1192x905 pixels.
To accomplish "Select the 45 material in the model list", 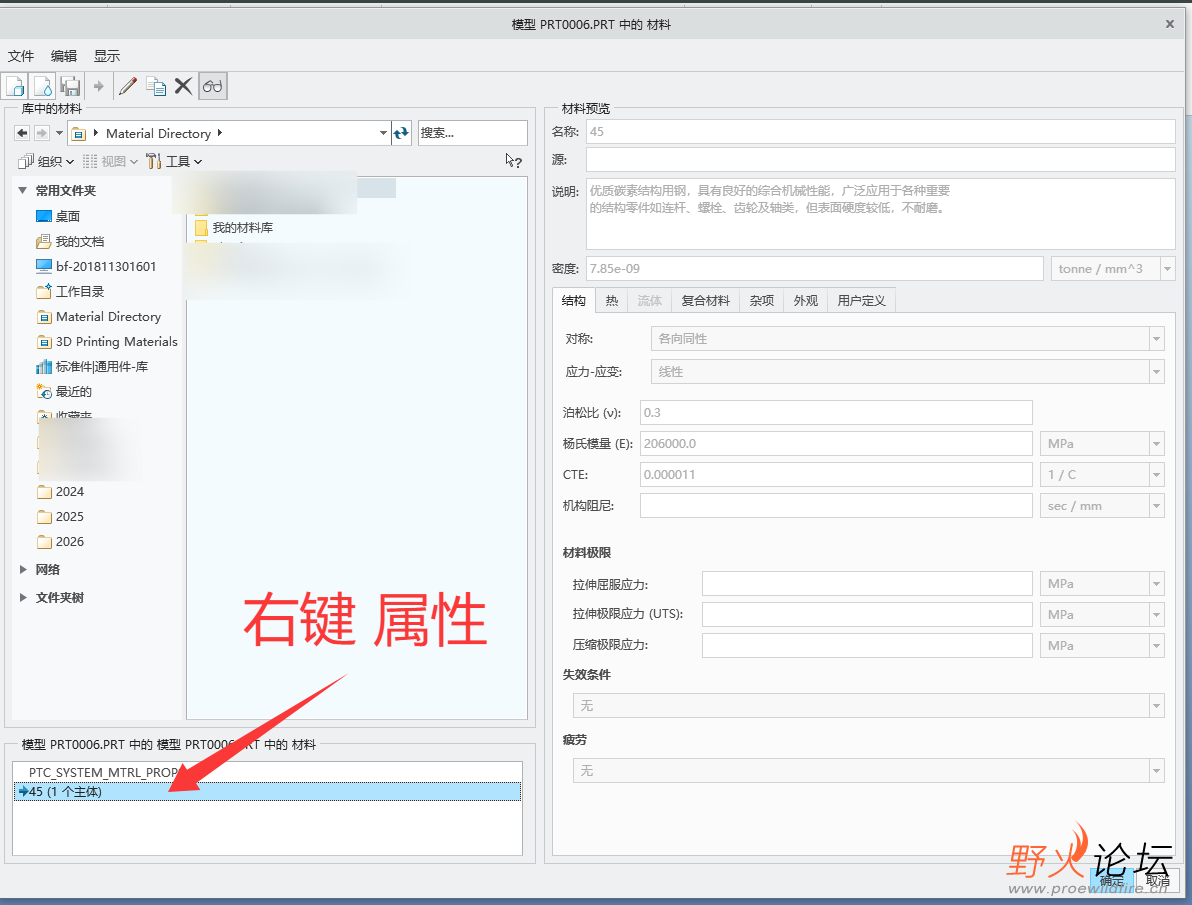I will (60, 791).
